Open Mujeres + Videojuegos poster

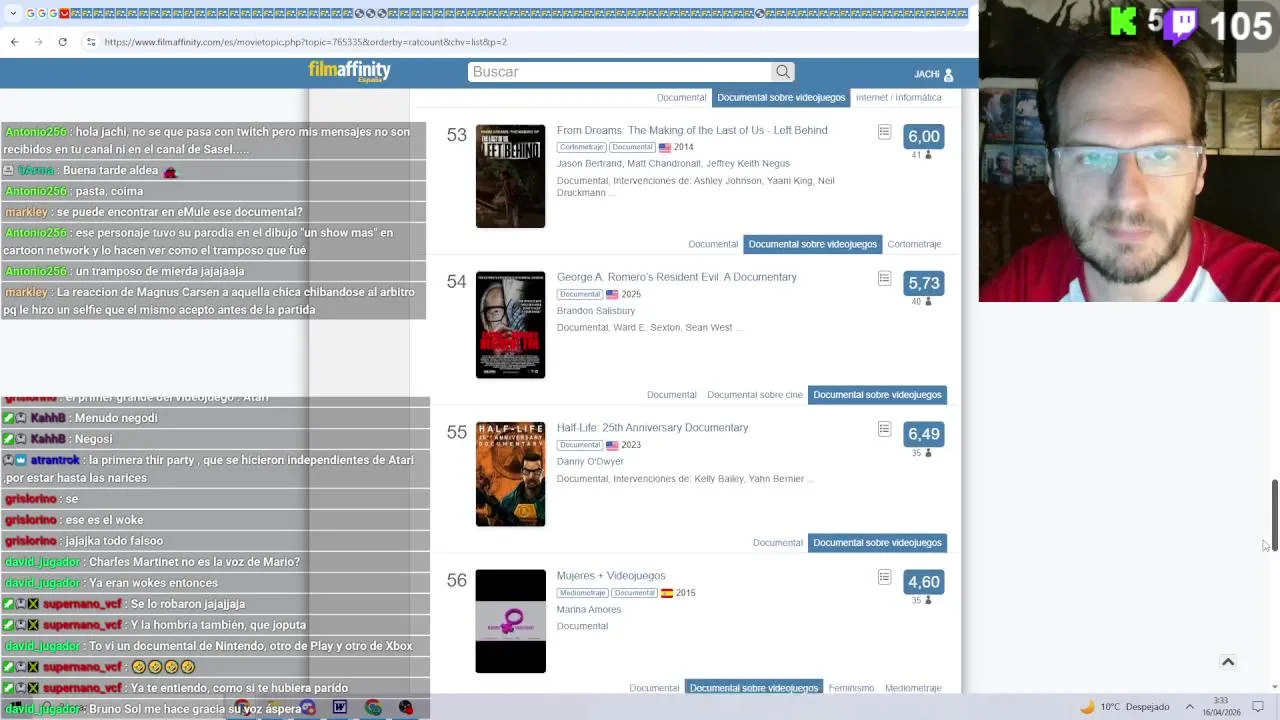coord(510,621)
